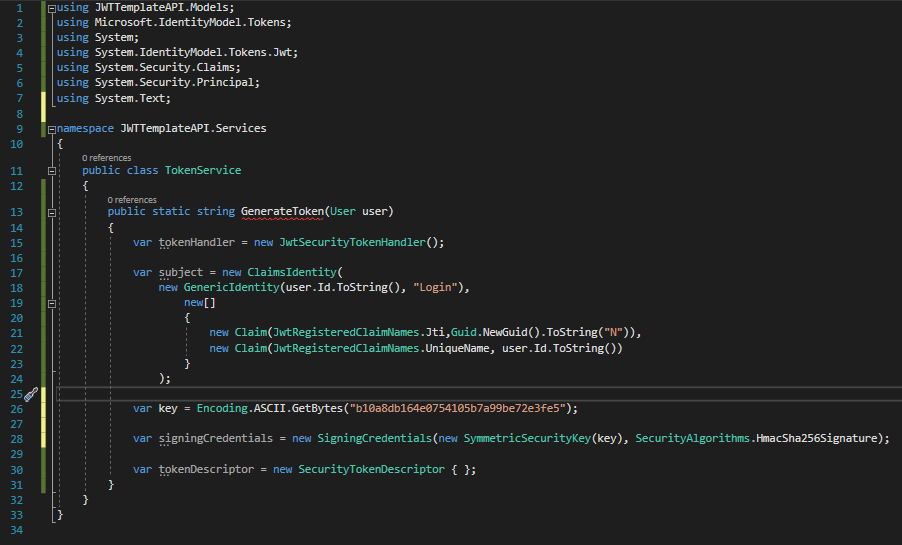Collapse the new[] array initializer block
This screenshot has height=545, width=902.
coord(52,303)
